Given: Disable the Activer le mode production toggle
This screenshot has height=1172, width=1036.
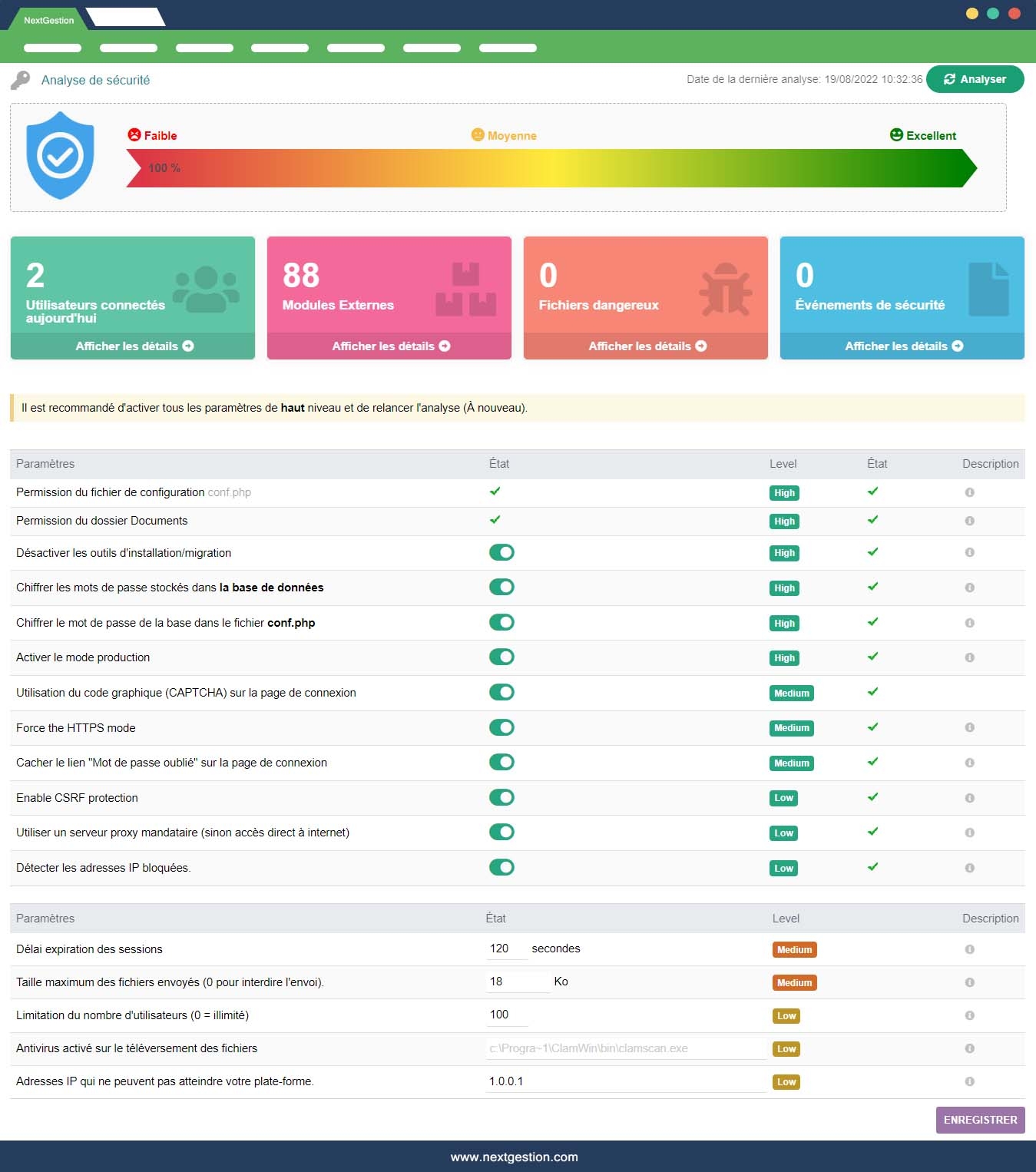Looking at the screenshot, I should click(x=501, y=657).
